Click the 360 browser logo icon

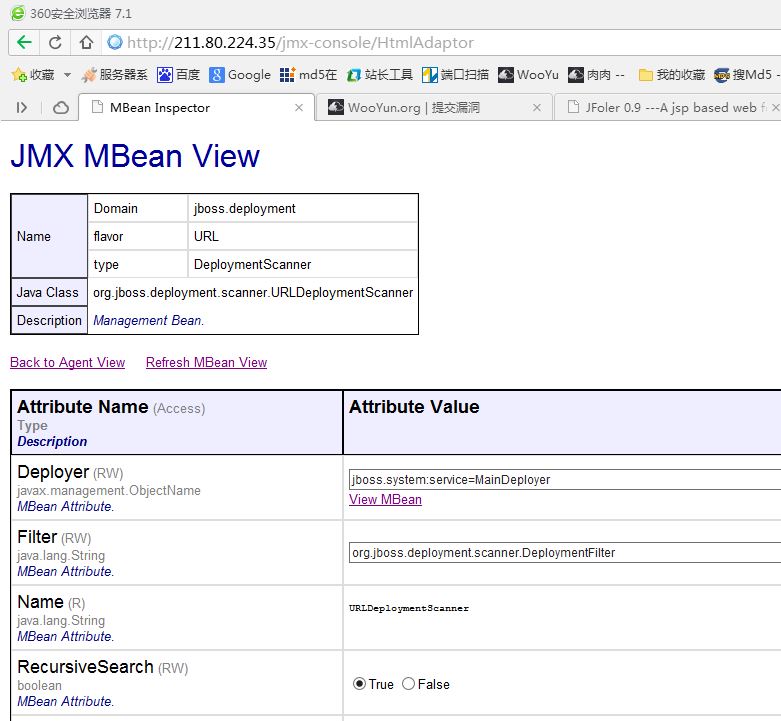pyautogui.click(x=18, y=13)
